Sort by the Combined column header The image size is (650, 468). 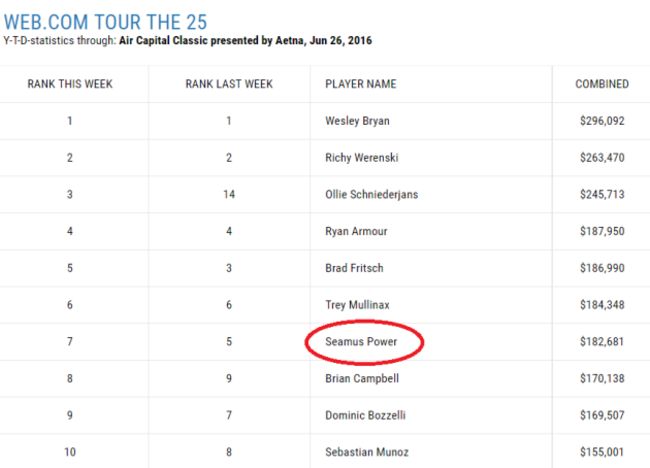(602, 84)
